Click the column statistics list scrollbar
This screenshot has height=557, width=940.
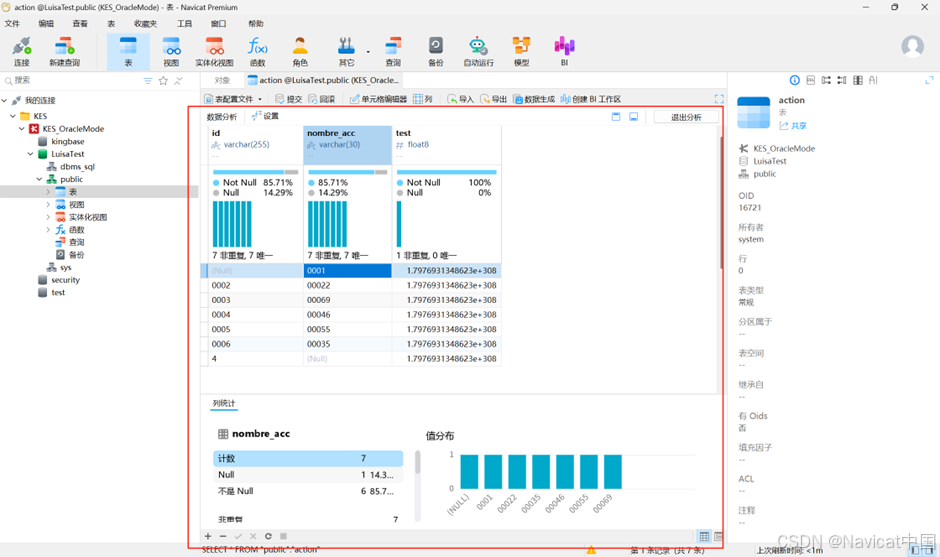pos(417,462)
